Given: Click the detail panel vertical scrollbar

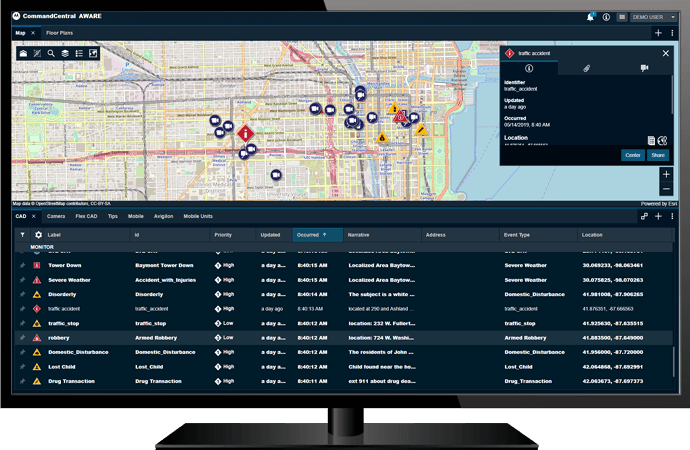Looking at the screenshot, I should coord(672,95).
